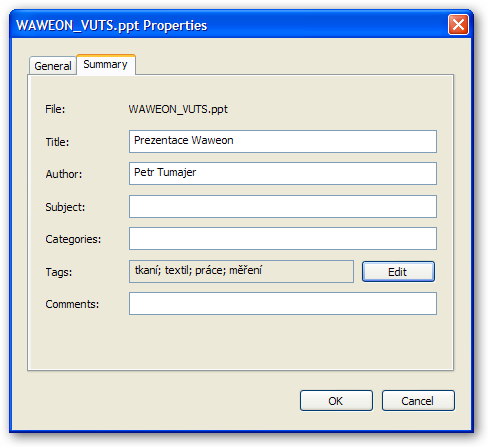Click the "Tags:" label
This screenshot has height=447, width=488.
(59, 272)
